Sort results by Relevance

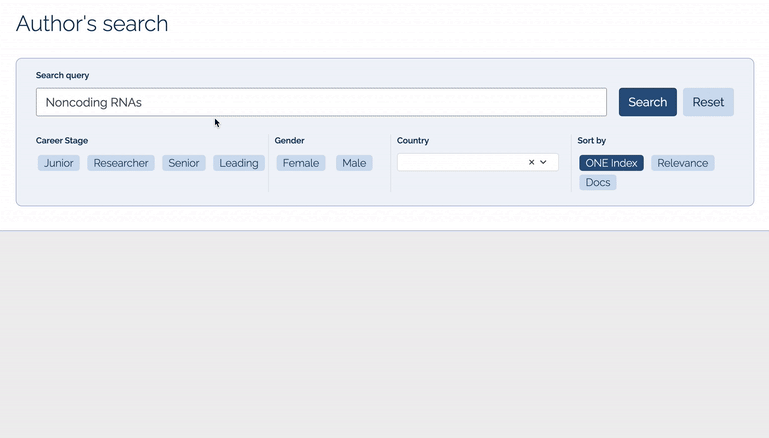coord(682,163)
